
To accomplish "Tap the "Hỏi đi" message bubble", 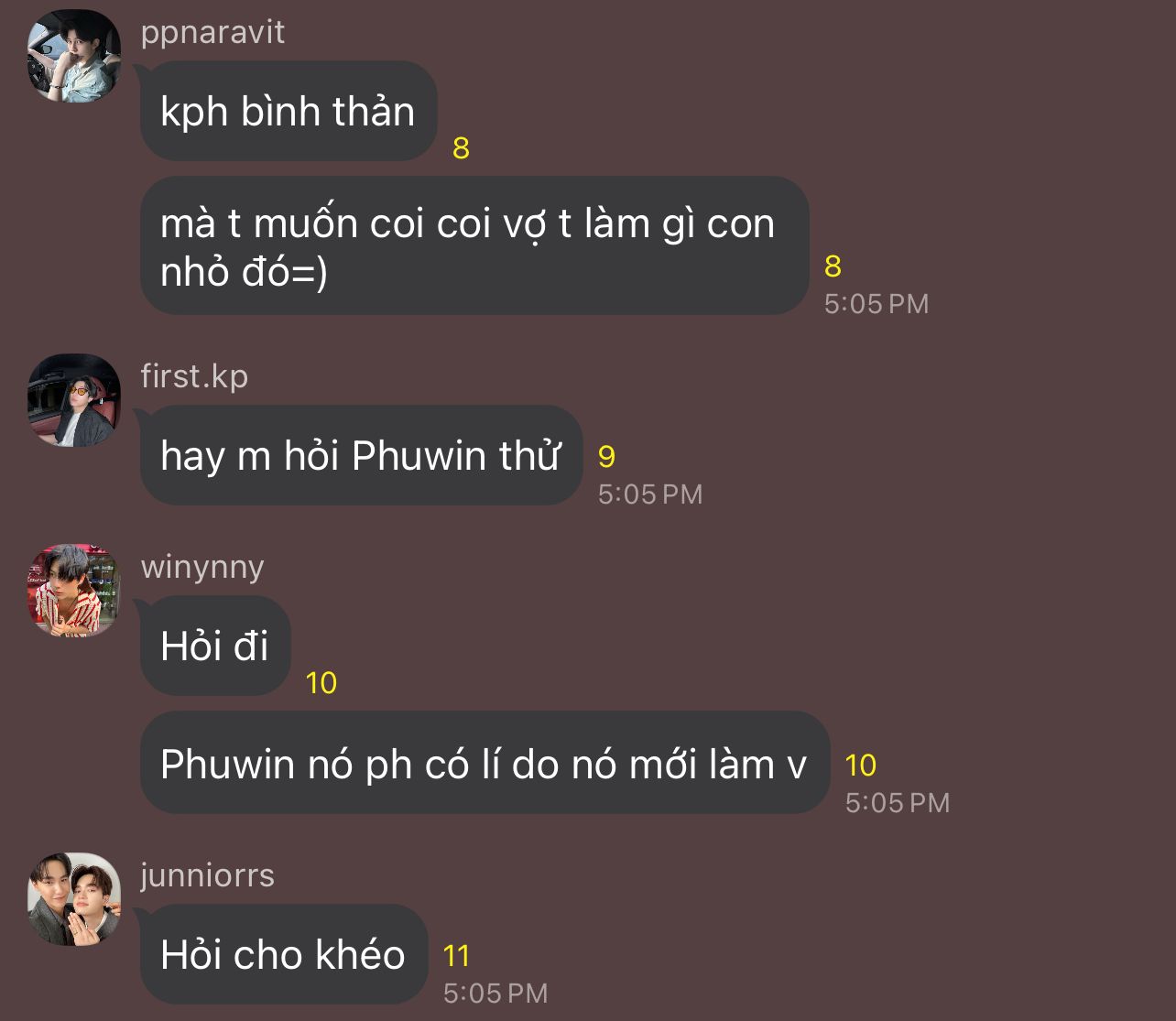I will coord(215,646).
